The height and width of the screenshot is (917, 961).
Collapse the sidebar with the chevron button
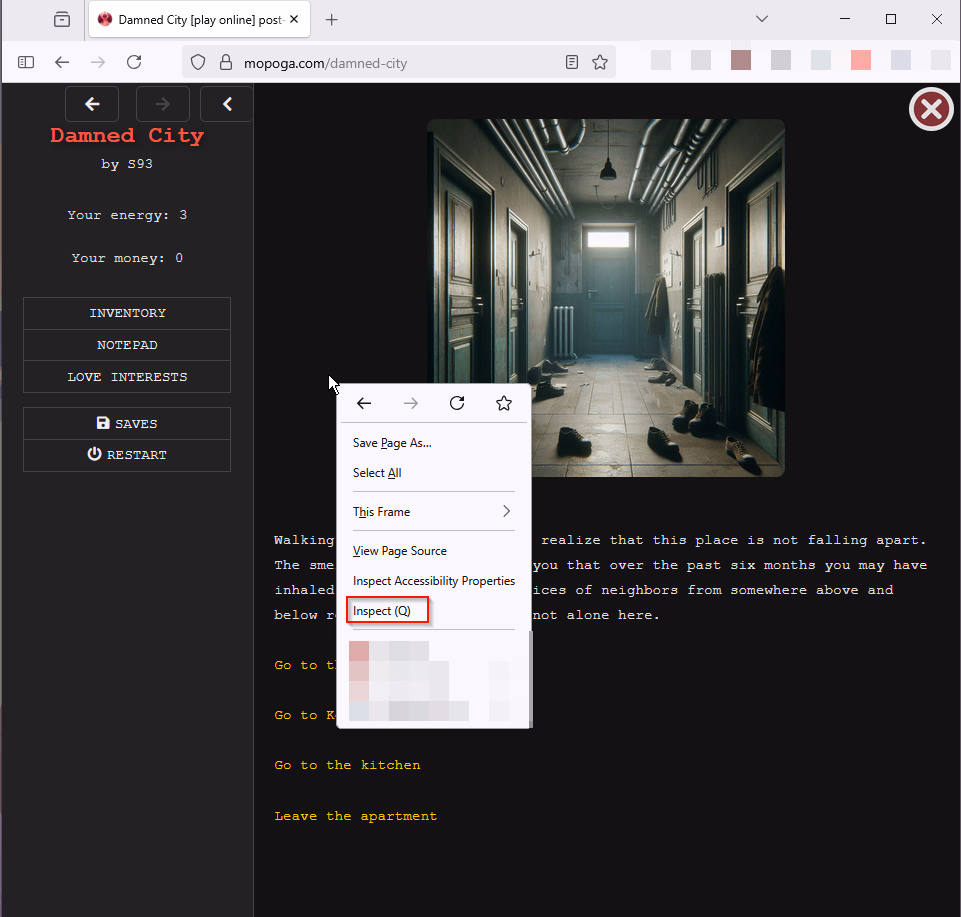pyautogui.click(x=227, y=104)
